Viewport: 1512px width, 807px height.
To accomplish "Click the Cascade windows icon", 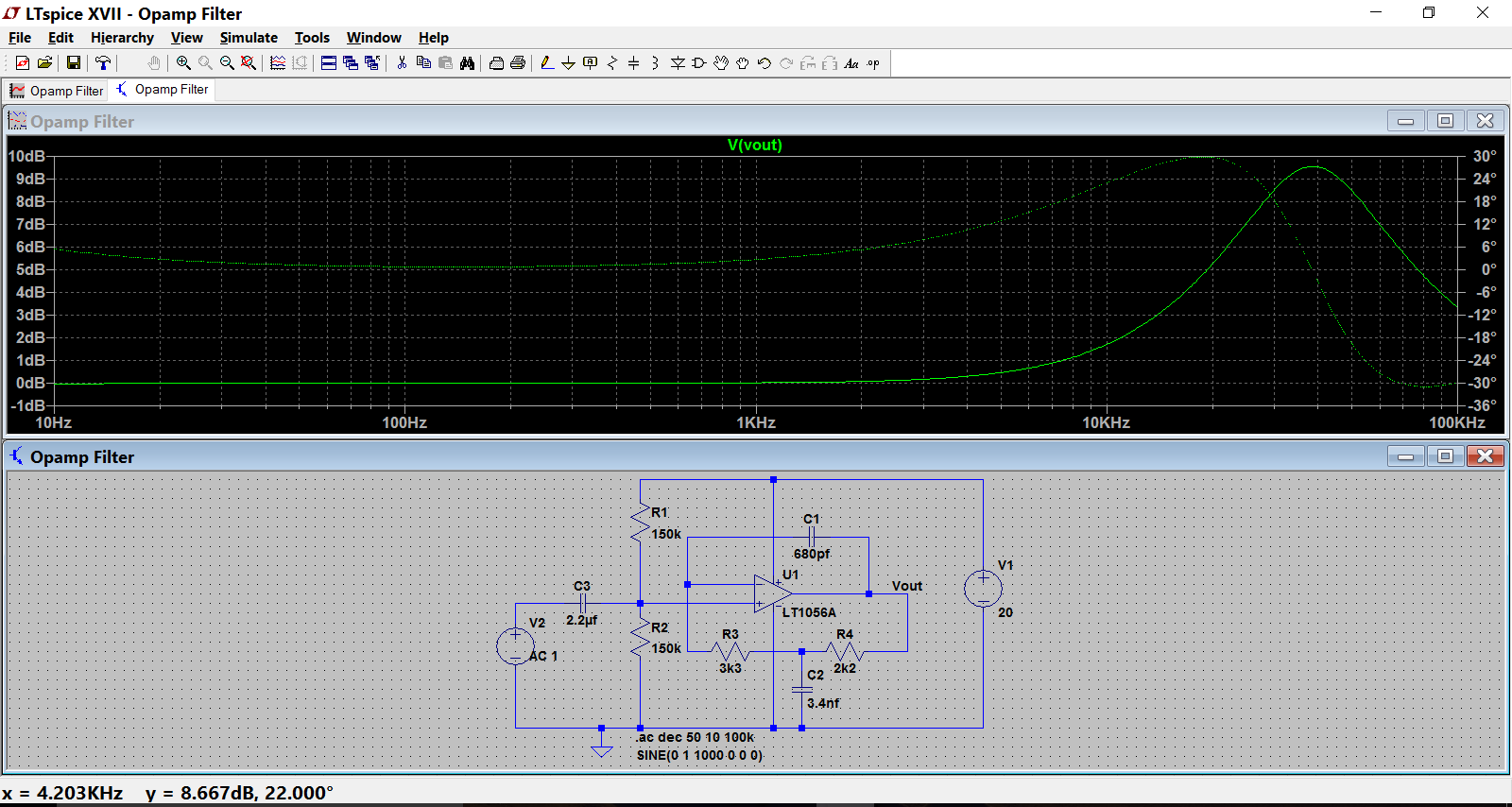I will 351,63.
